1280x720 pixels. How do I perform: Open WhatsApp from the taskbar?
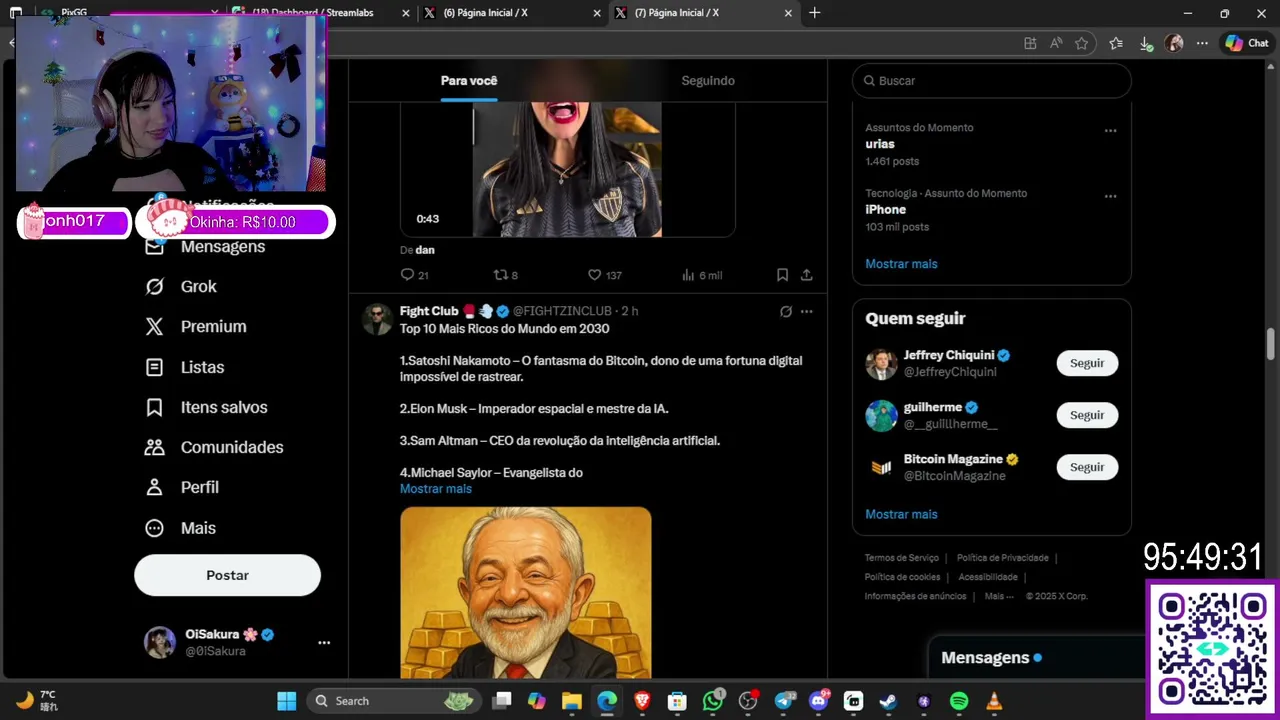[713, 701]
